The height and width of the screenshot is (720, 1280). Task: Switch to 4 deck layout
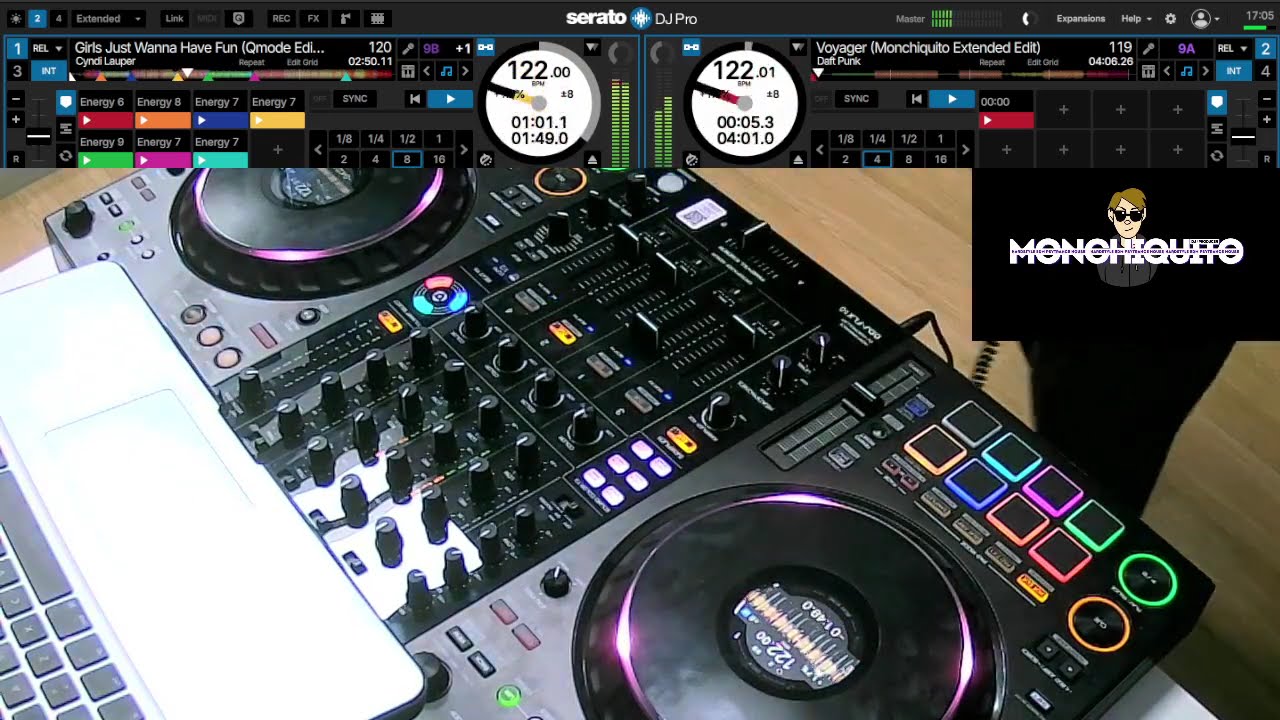[58, 18]
